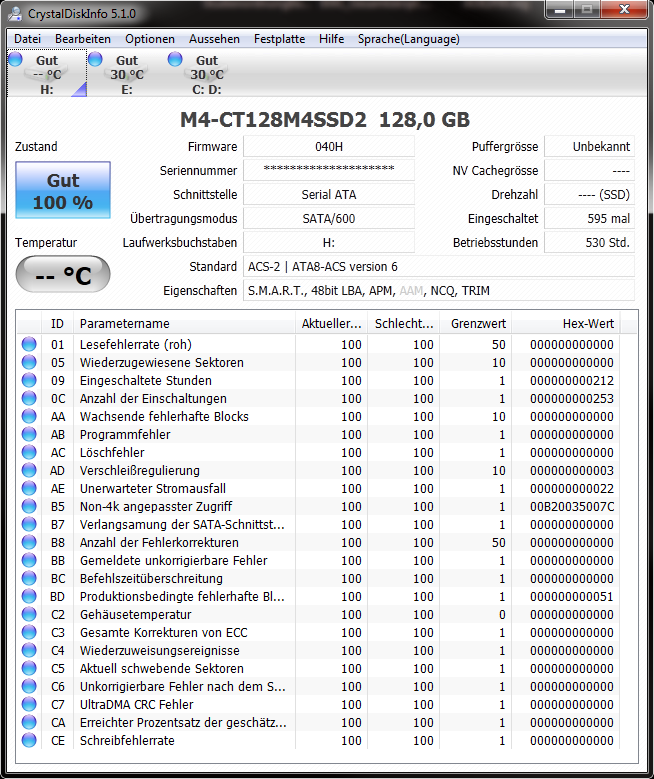Click status orb of Befehlszeitüberschreitung row
This screenshot has width=654, height=779.
(x=29, y=578)
